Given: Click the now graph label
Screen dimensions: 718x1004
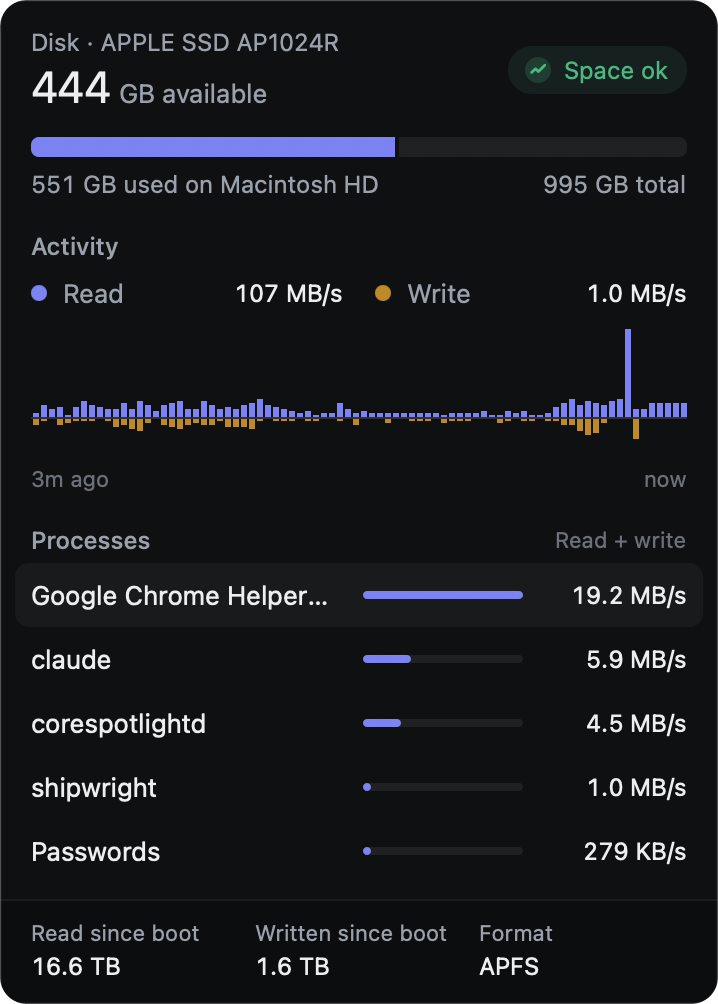Looking at the screenshot, I should 665,480.
